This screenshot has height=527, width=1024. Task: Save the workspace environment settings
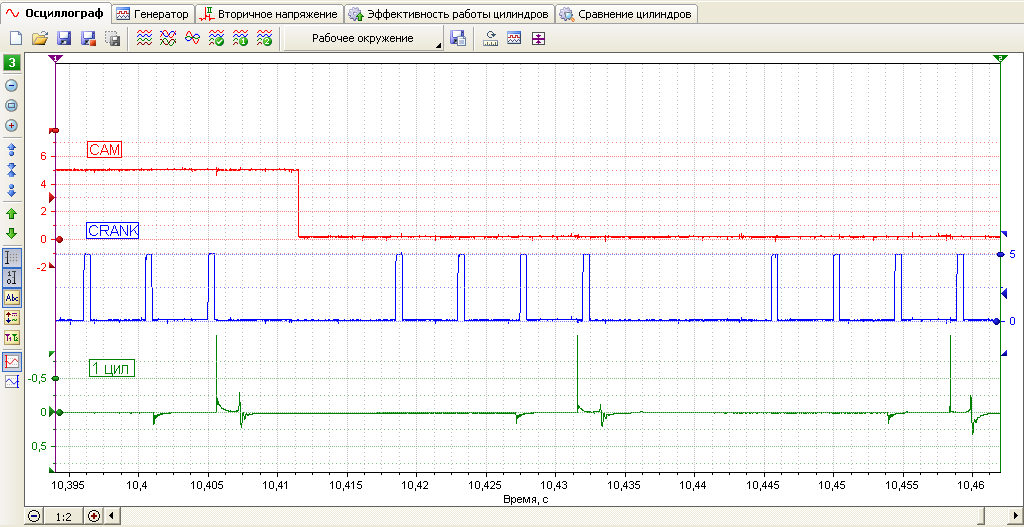click(x=458, y=39)
